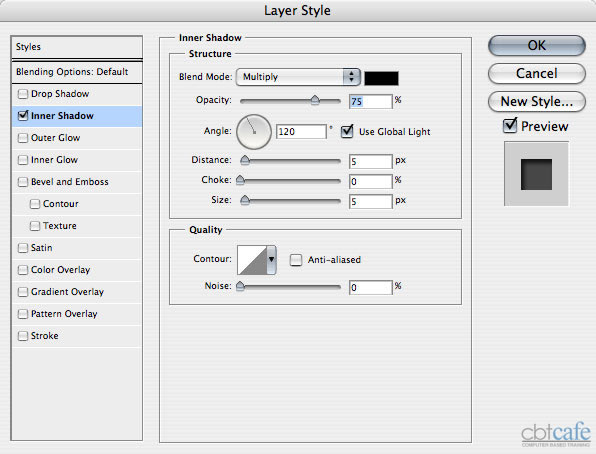Click the Noise value field
This screenshot has height=454, width=596.
tap(371, 287)
